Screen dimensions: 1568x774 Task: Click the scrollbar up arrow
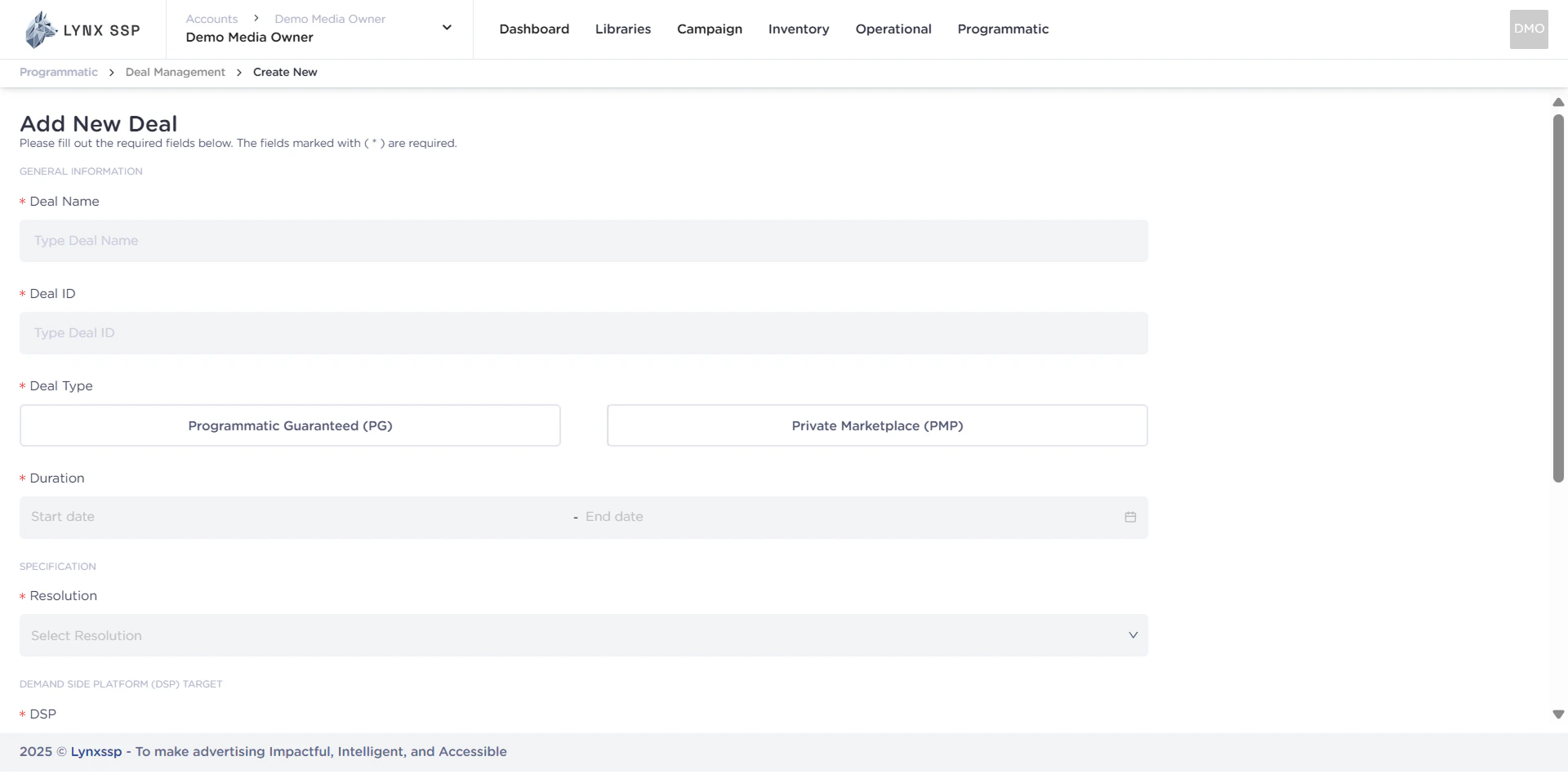click(1558, 102)
